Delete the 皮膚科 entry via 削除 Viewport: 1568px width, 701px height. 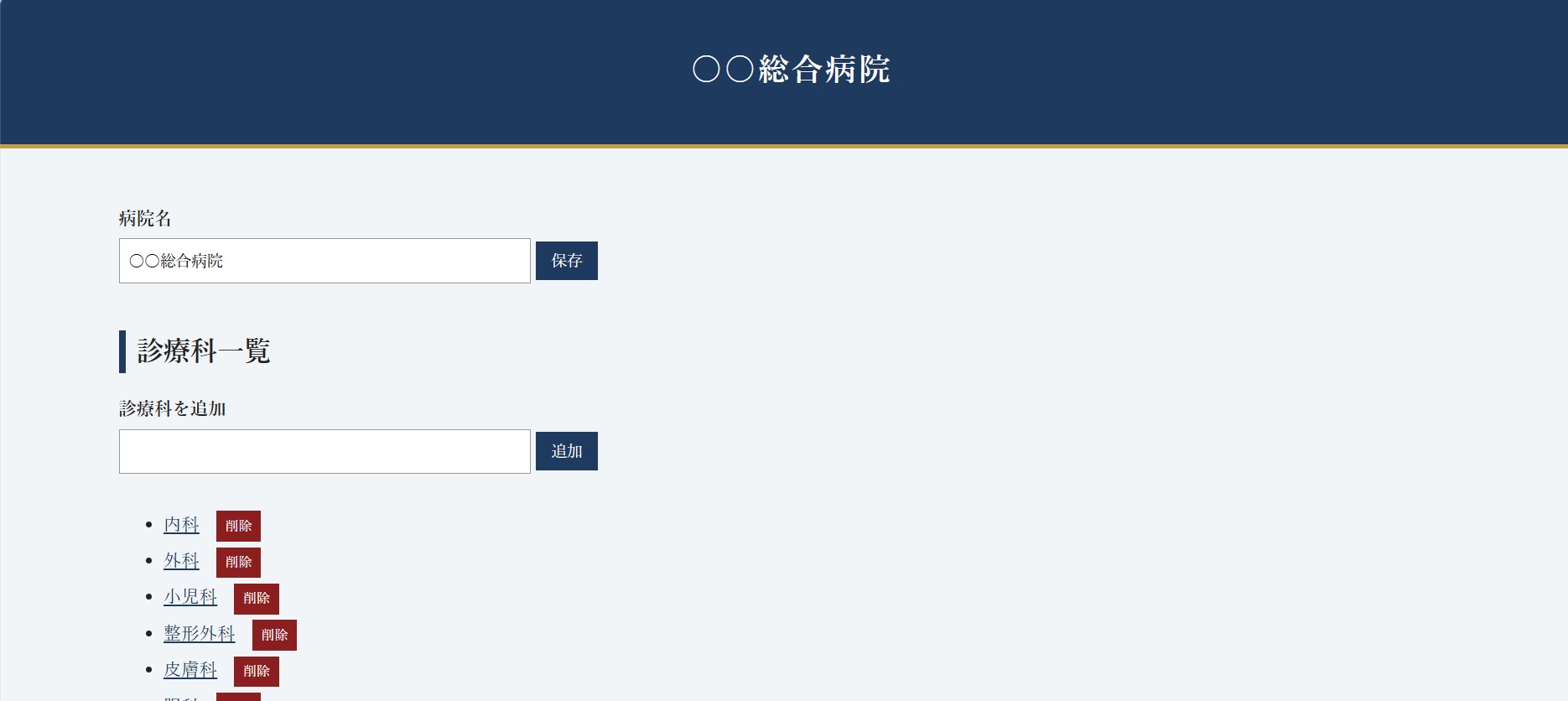point(257,671)
